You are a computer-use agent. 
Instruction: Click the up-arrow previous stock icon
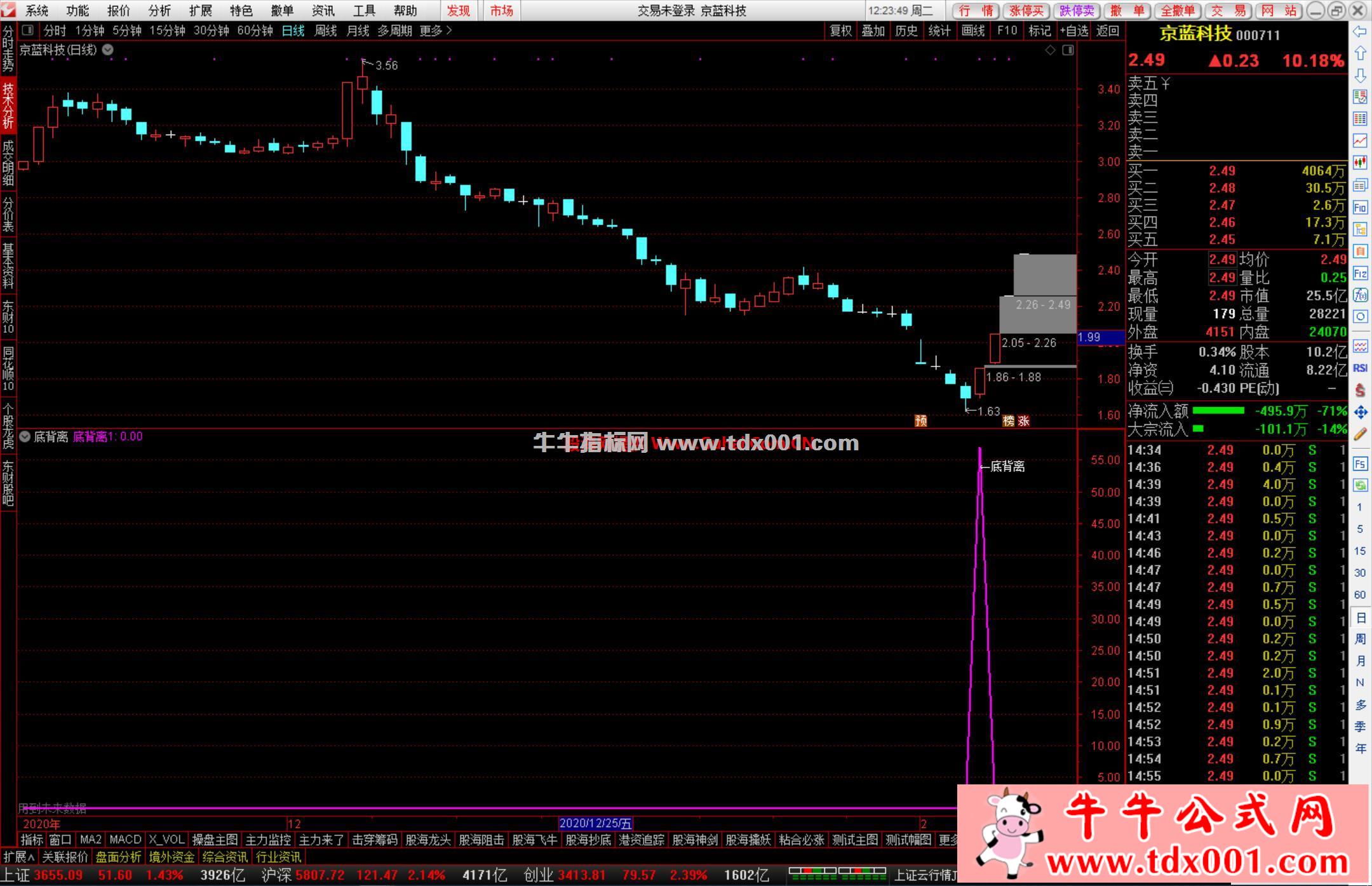(x=1360, y=53)
